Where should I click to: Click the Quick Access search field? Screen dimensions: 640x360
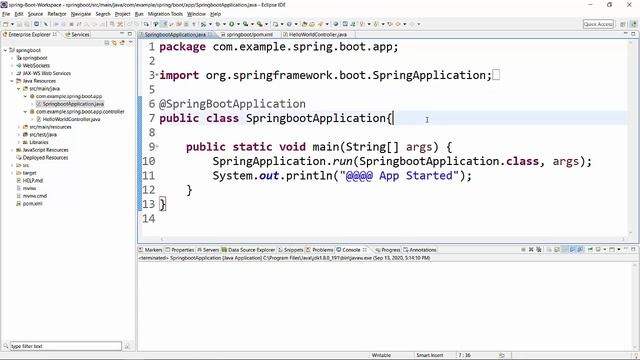598,24
